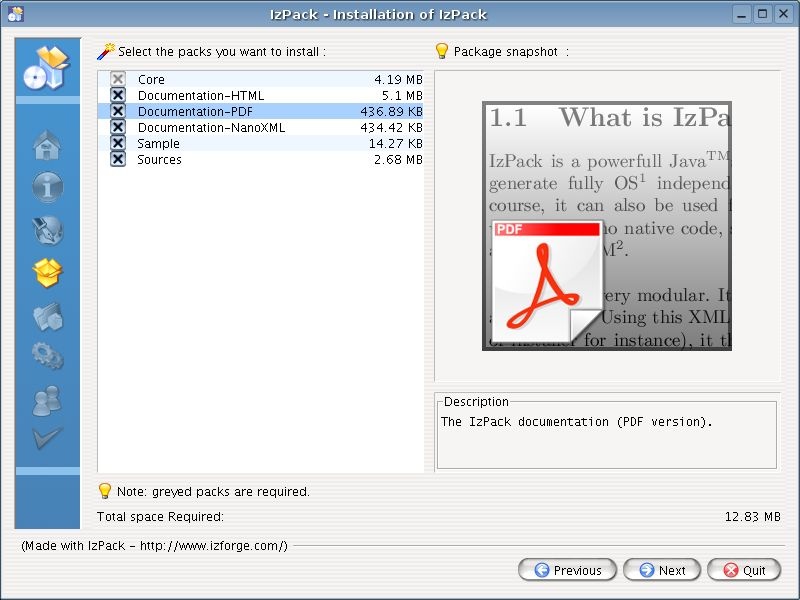
Task: Uncheck the Documentation-HTML pack checkbox
Action: (118, 95)
